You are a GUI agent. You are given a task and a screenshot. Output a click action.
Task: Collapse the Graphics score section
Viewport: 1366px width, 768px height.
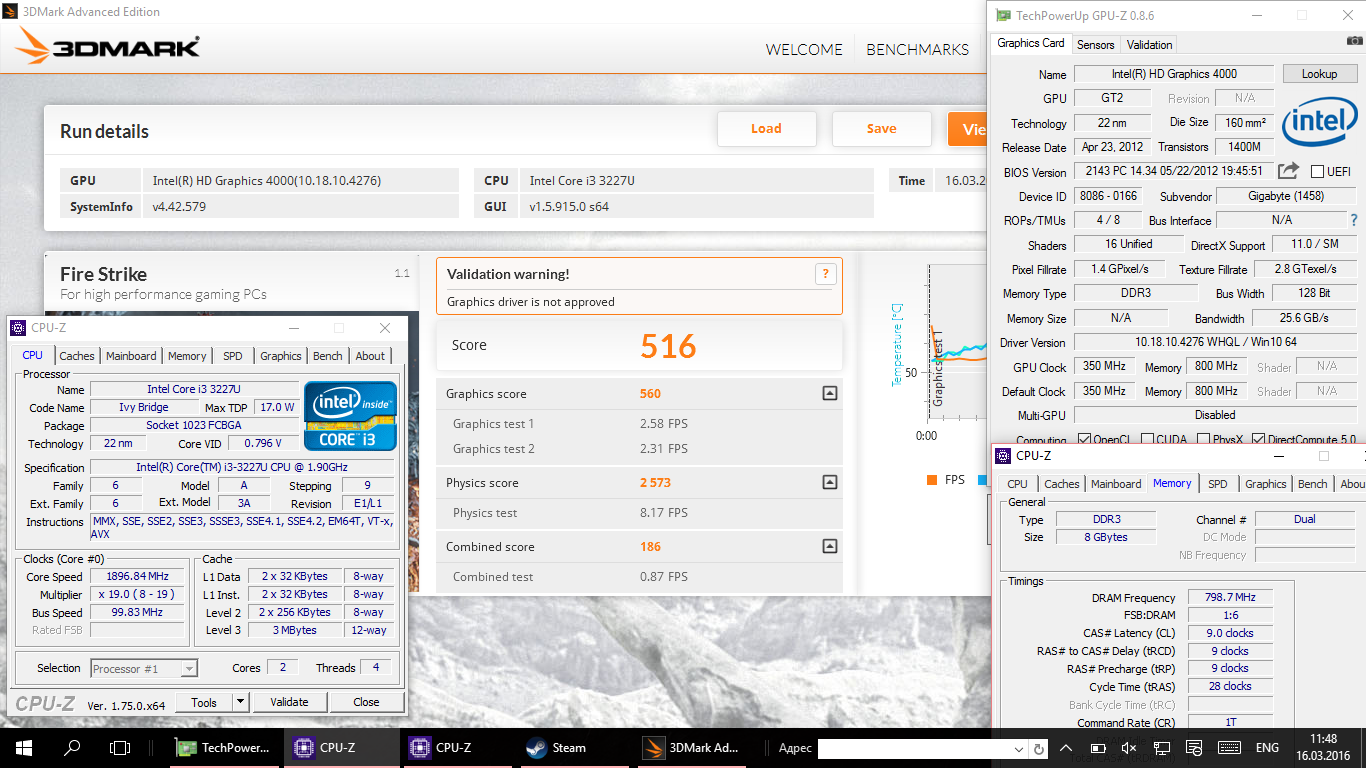point(829,393)
